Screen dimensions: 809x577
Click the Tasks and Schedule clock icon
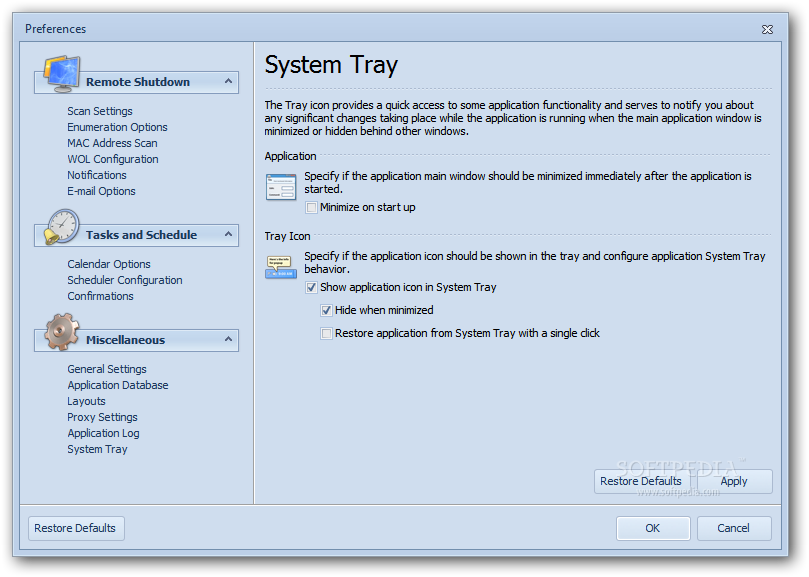(x=61, y=227)
